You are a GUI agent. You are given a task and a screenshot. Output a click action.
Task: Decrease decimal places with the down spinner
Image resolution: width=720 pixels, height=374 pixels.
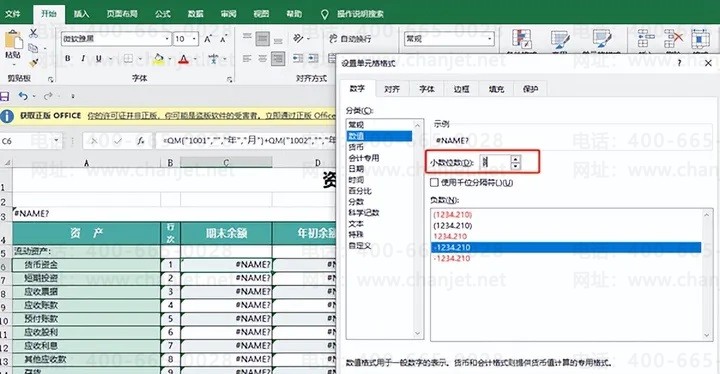(x=516, y=165)
